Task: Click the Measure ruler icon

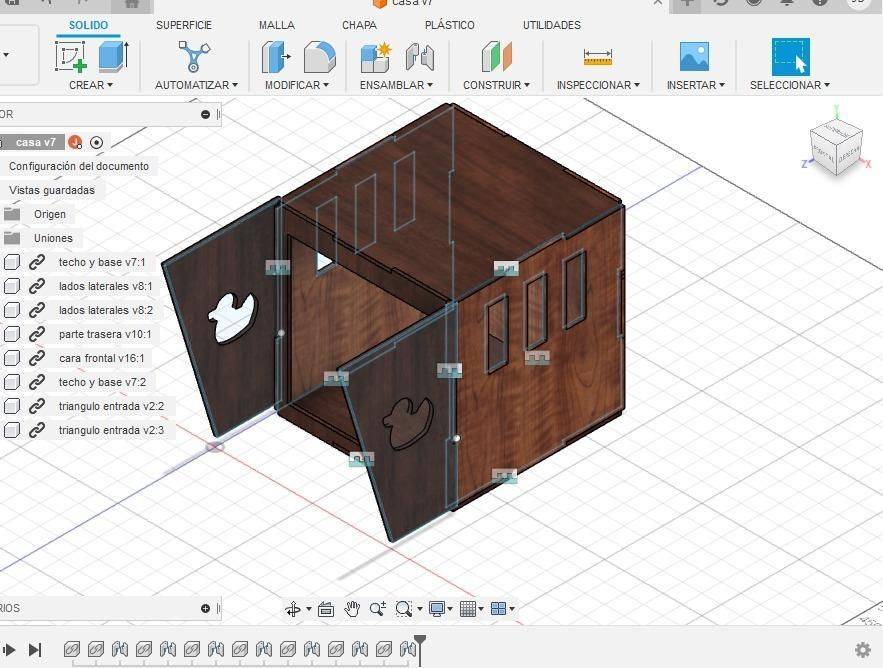Action: [x=598, y=57]
